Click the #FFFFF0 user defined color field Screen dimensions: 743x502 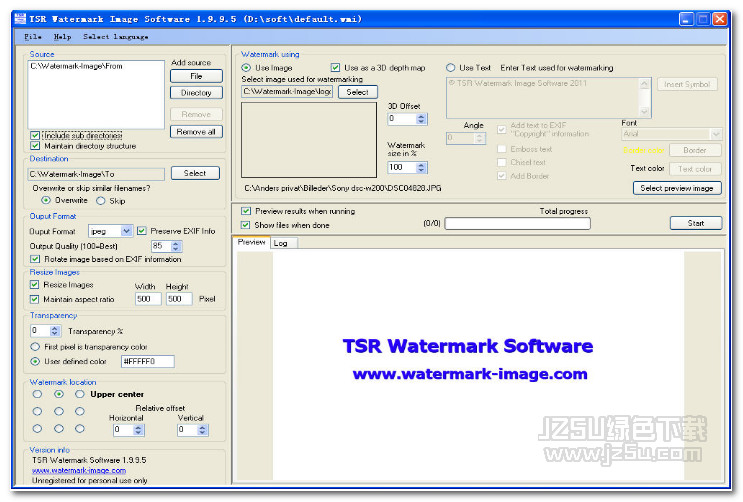[x=147, y=361]
